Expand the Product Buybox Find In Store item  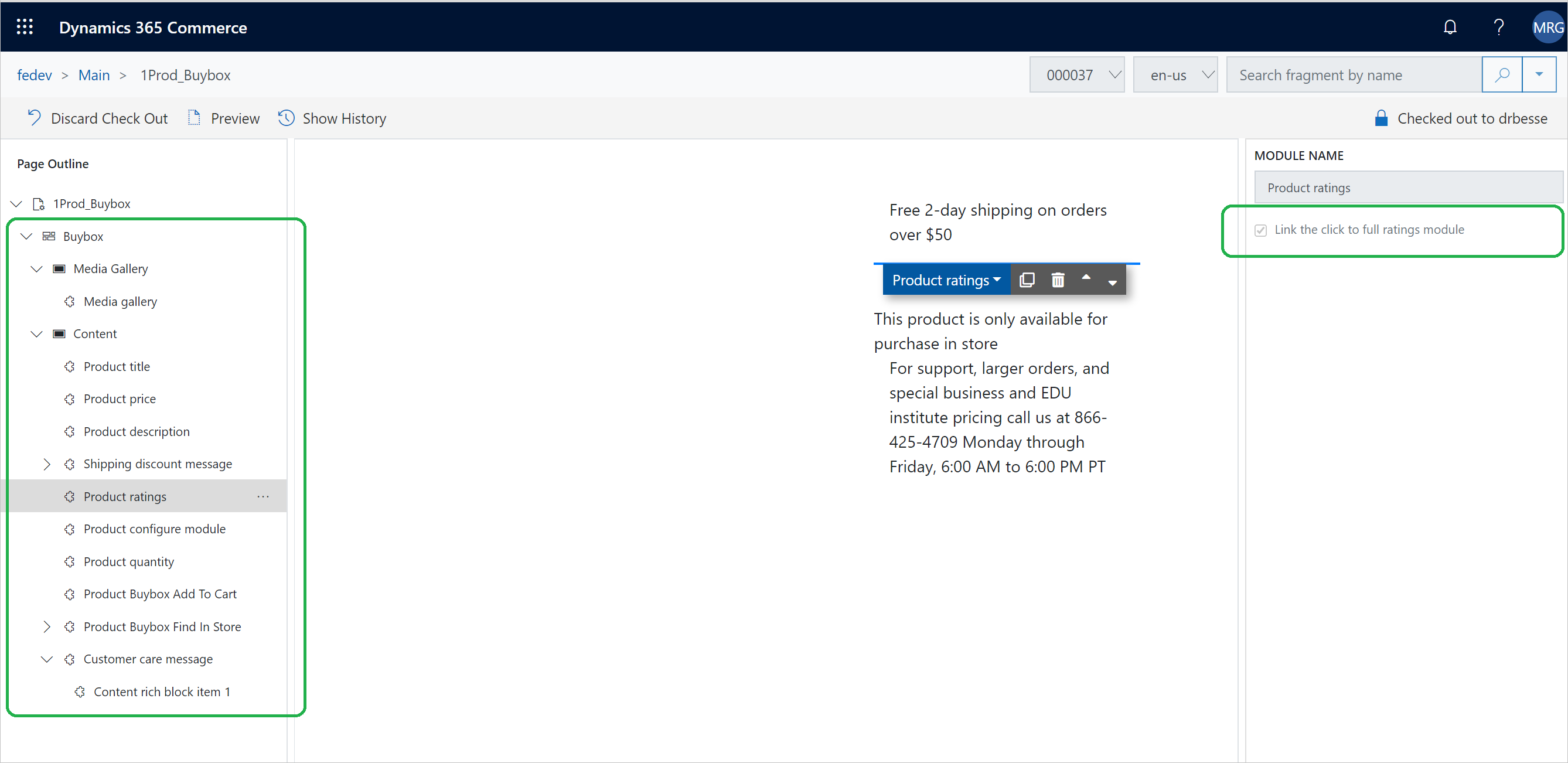tap(48, 627)
